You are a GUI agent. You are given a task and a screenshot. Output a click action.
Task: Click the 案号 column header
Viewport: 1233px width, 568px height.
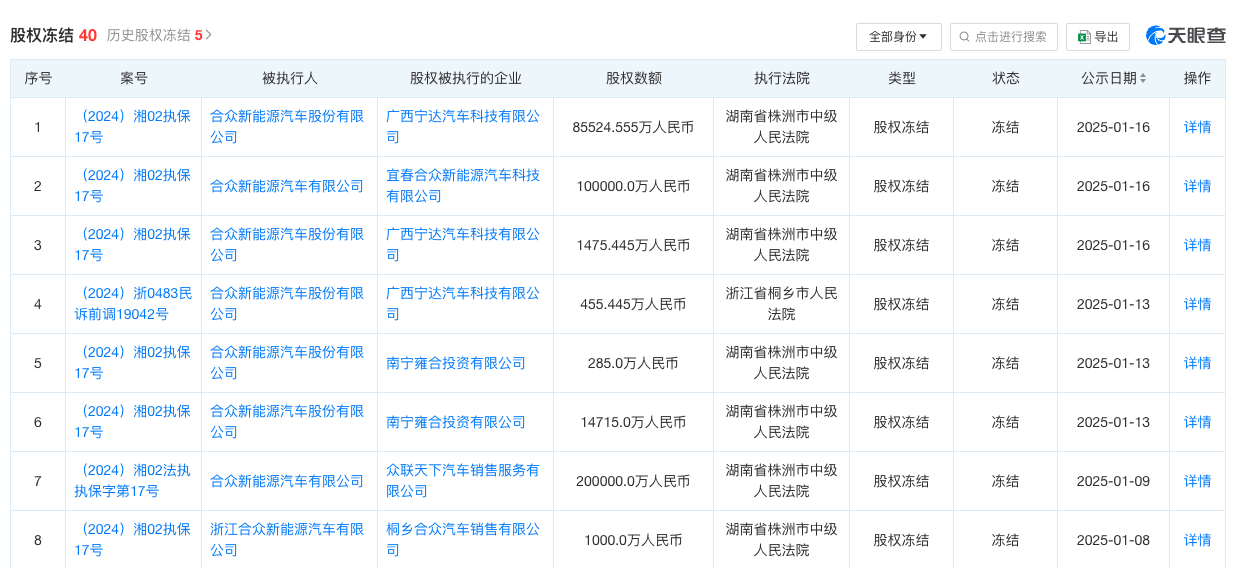pyautogui.click(x=133, y=78)
